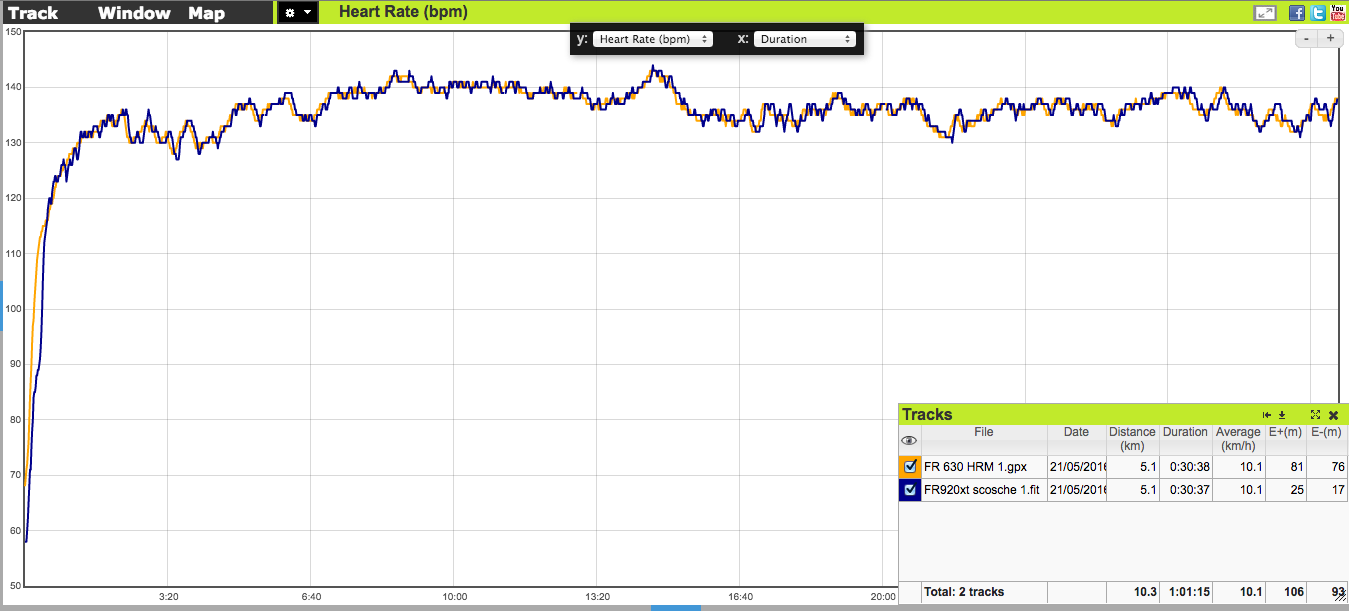Uncheck the FR920xt scosche 1.fit track
Screen dimensions: 1349x611
910,490
